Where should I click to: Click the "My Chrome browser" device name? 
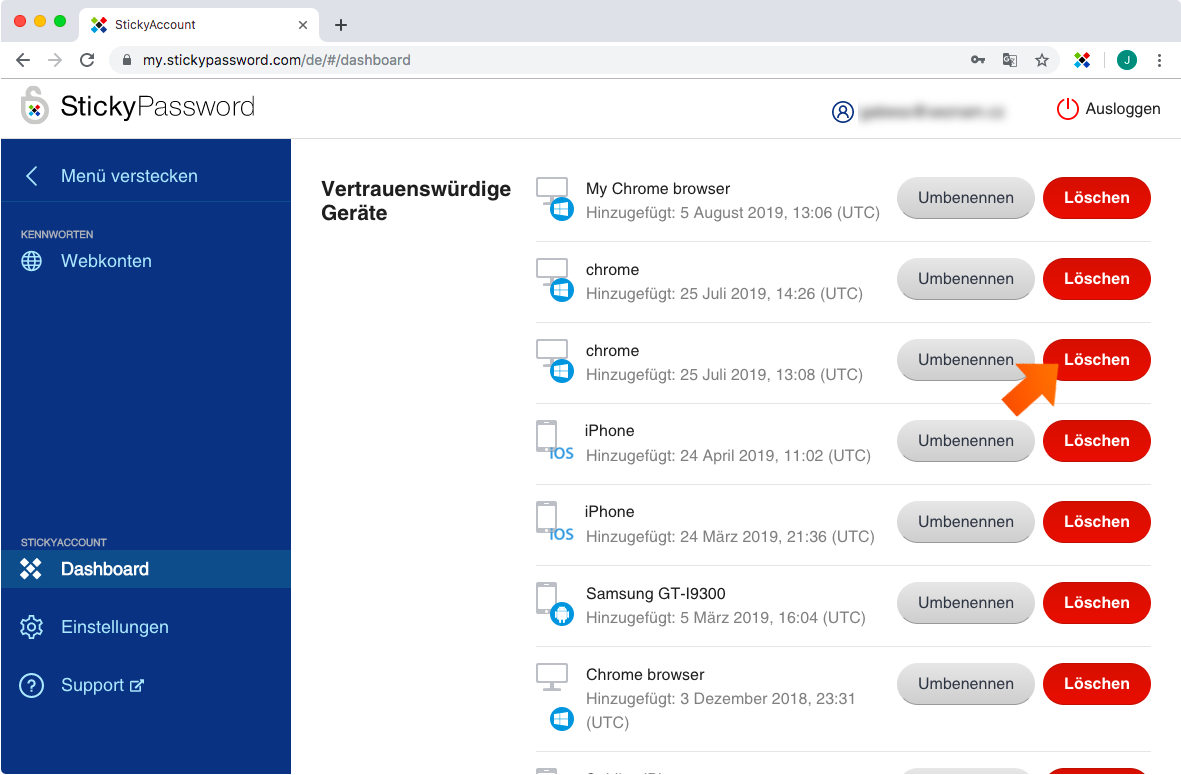pos(658,189)
